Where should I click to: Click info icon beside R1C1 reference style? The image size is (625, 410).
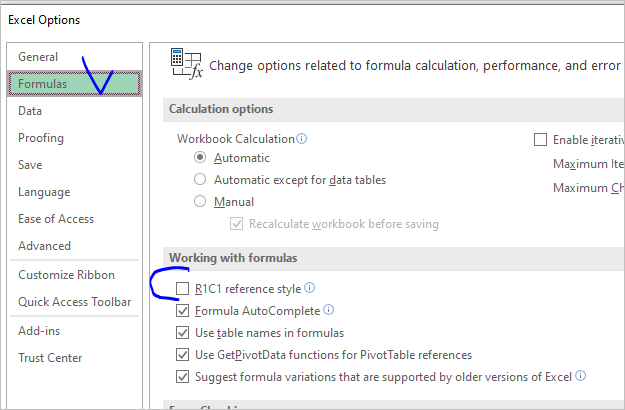310,289
